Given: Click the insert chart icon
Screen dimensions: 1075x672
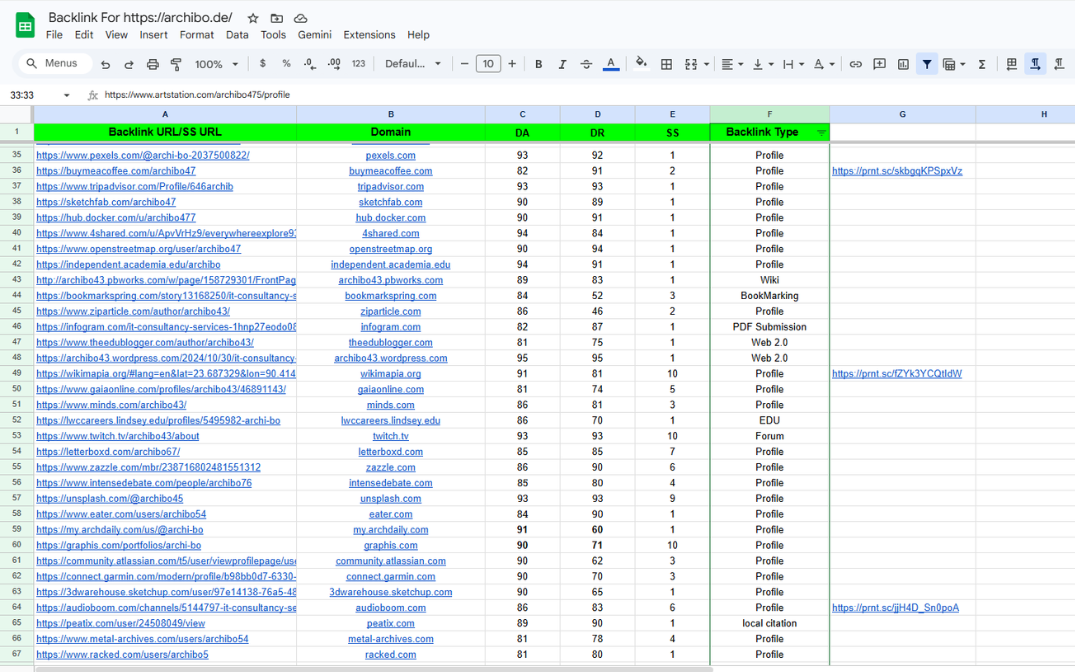Looking at the screenshot, I should [903, 64].
